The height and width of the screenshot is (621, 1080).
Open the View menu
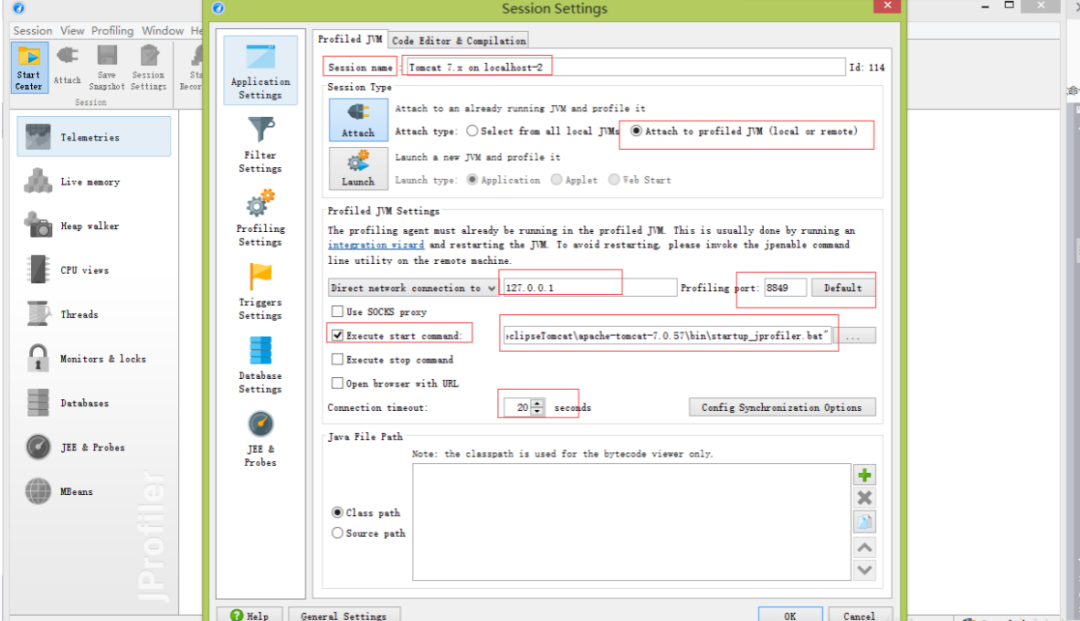coord(72,30)
